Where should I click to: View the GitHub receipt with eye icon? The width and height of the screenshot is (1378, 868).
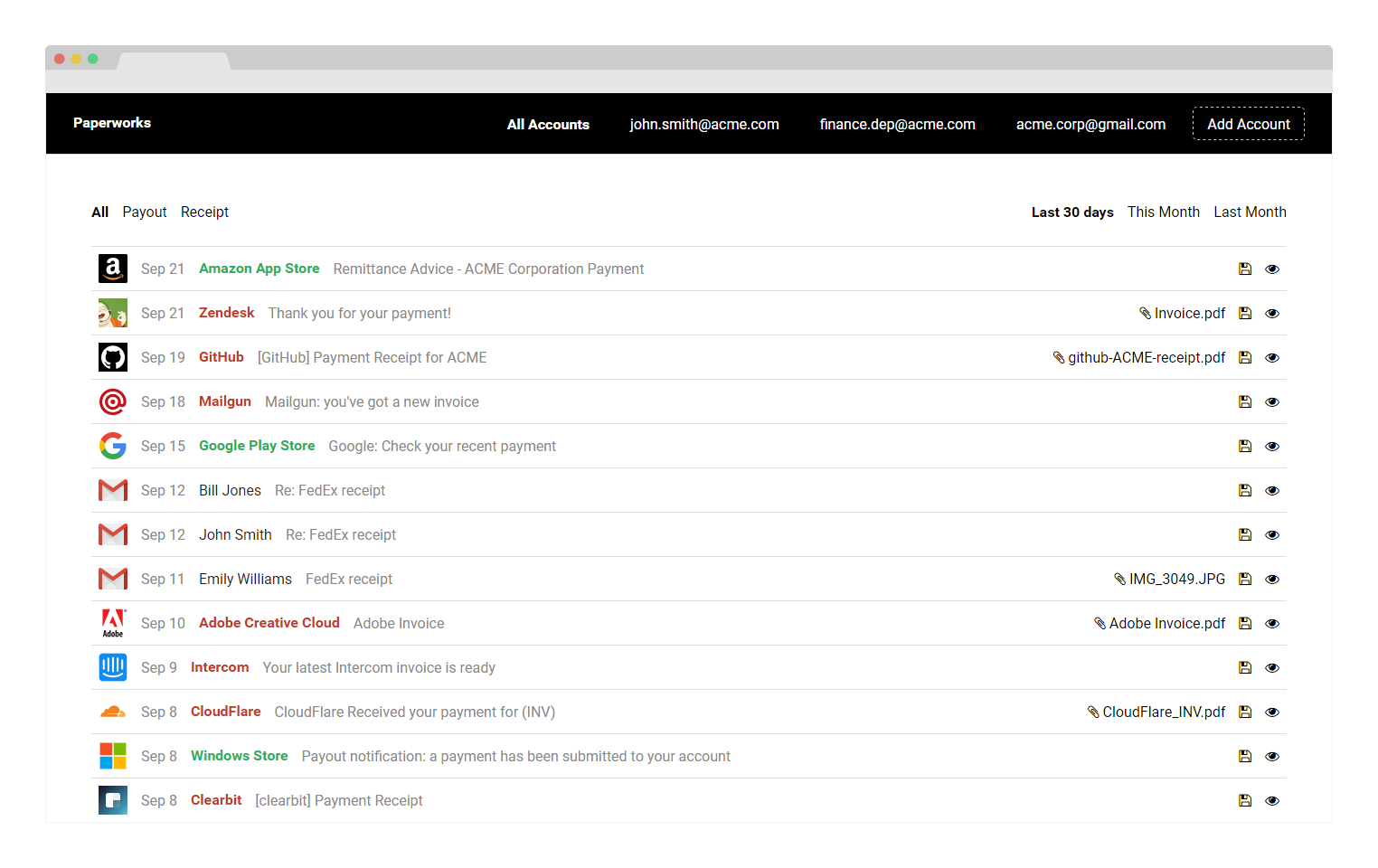(x=1272, y=357)
